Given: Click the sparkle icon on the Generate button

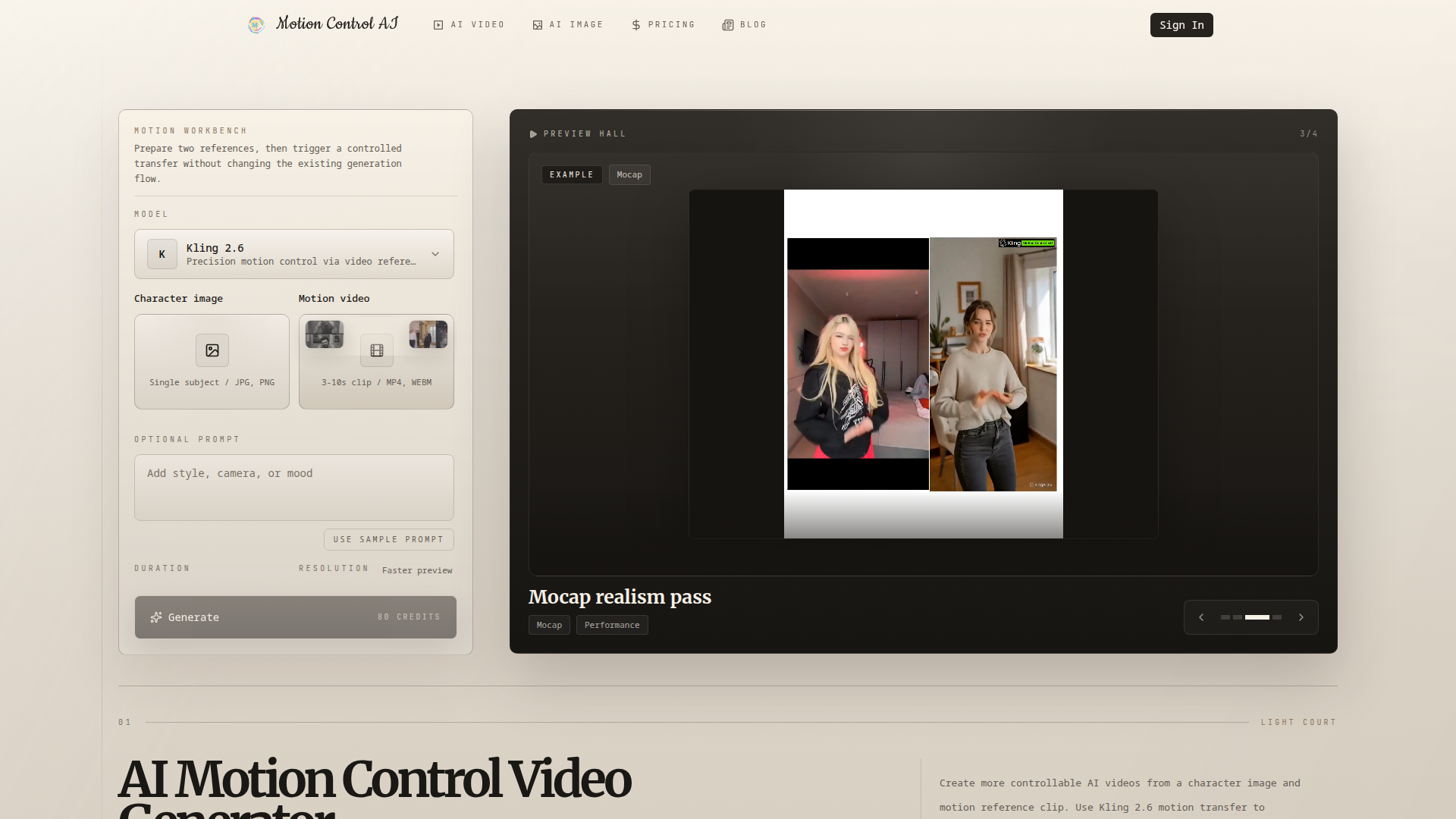Looking at the screenshot, I should (156, 617).
